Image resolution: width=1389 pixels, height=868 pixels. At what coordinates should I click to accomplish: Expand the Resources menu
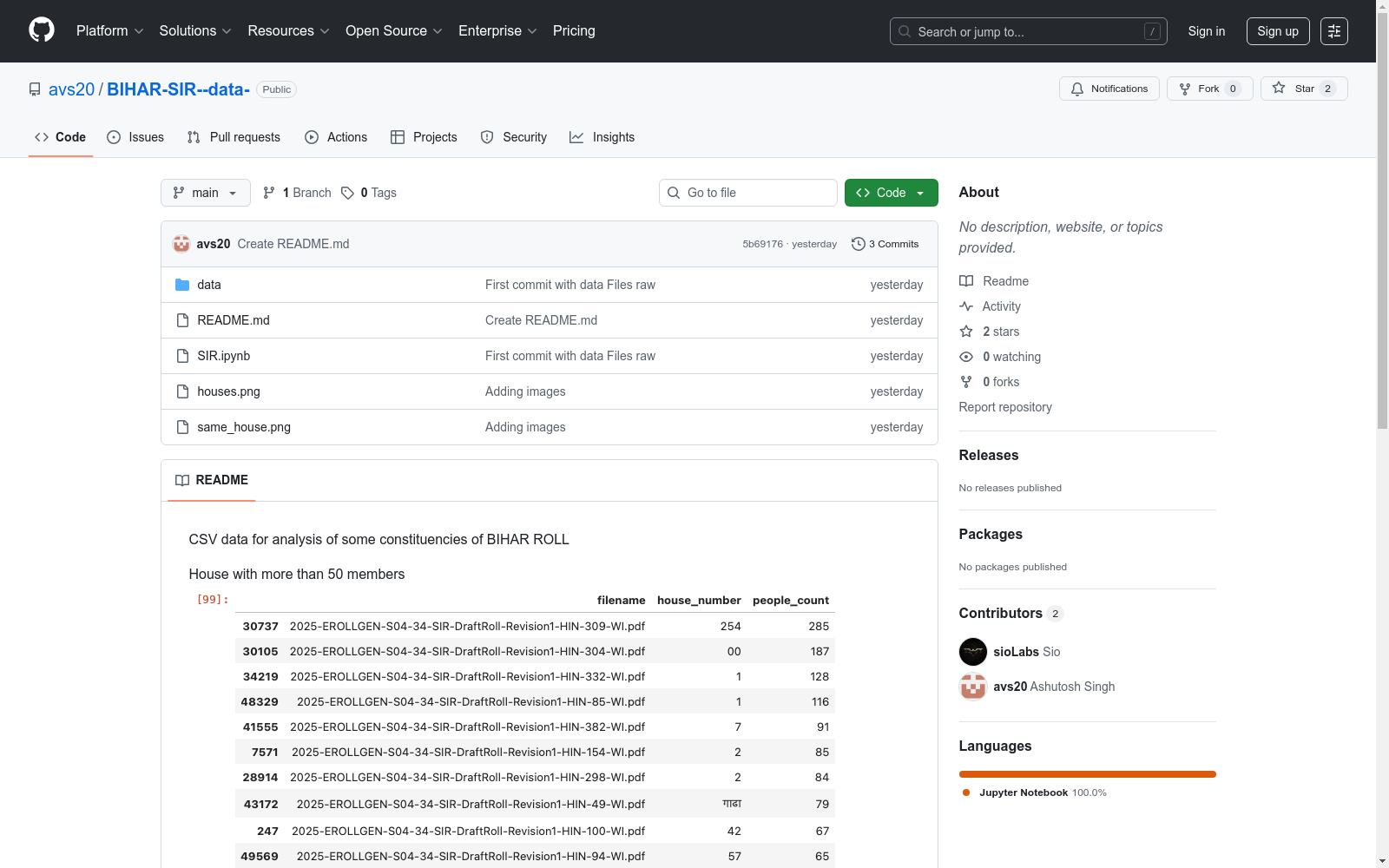289,31
